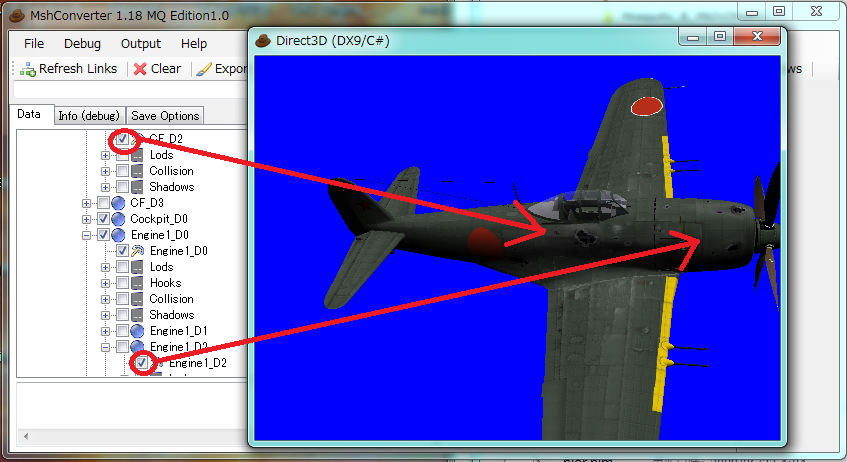Select the CF_D3 tree label

(147, 203)
